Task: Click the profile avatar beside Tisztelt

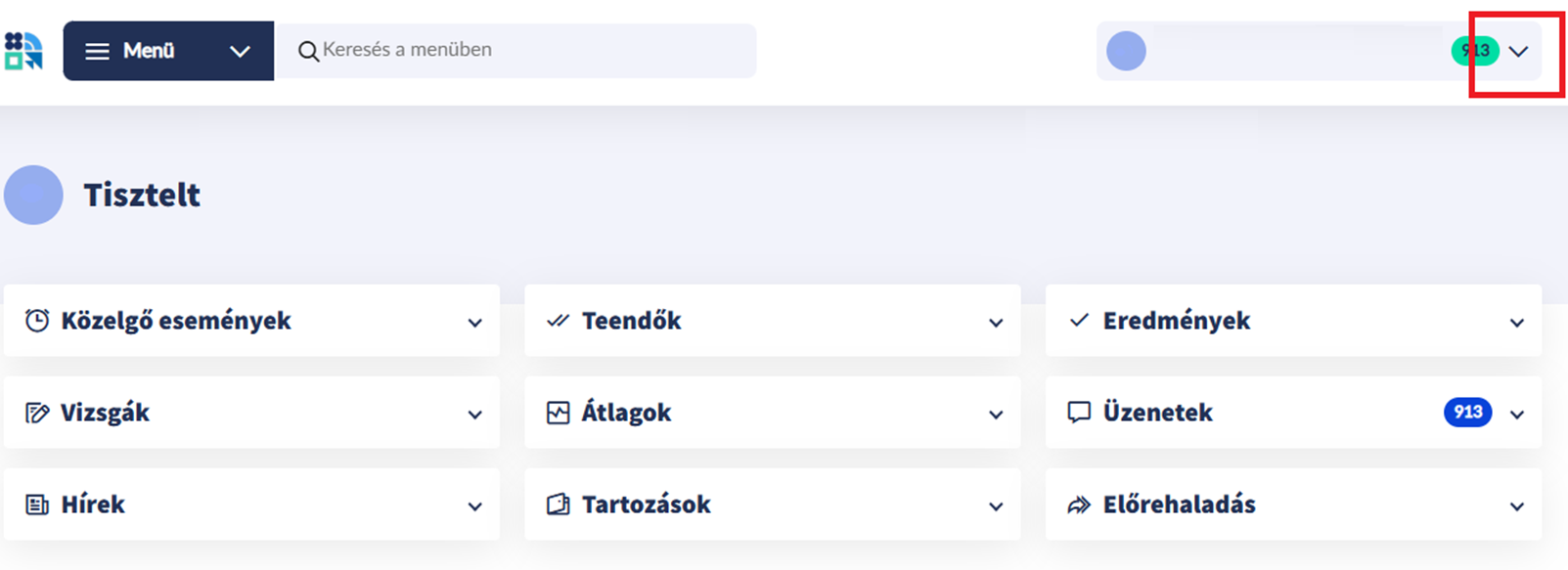Action: coord(33,195)
